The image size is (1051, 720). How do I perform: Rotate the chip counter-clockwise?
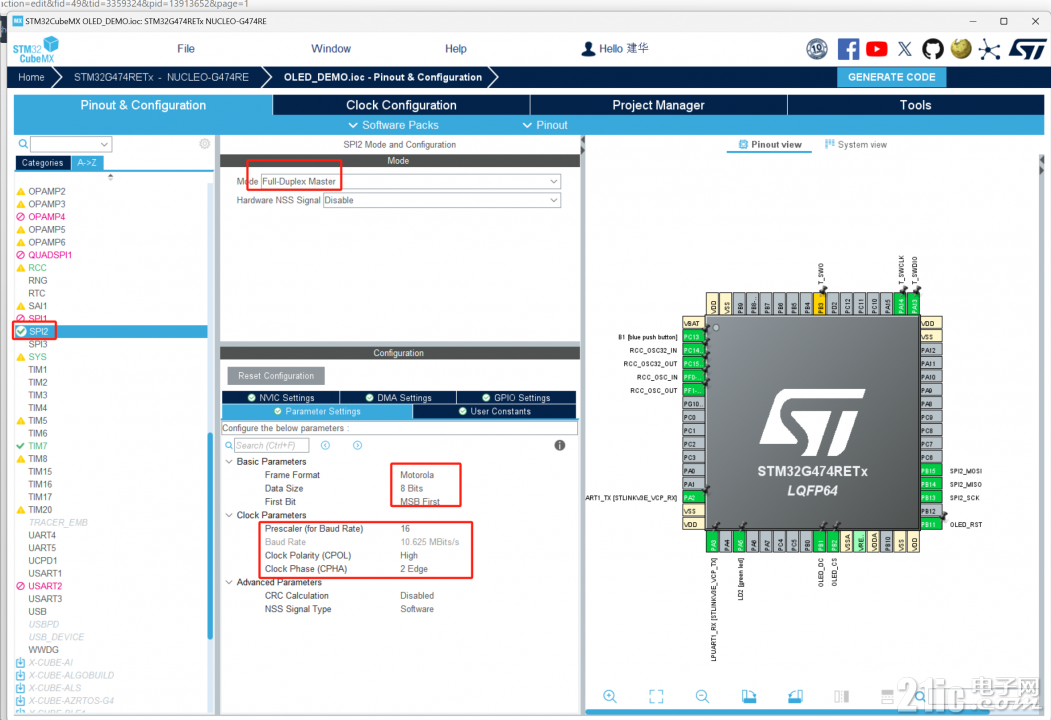point(795,697)
